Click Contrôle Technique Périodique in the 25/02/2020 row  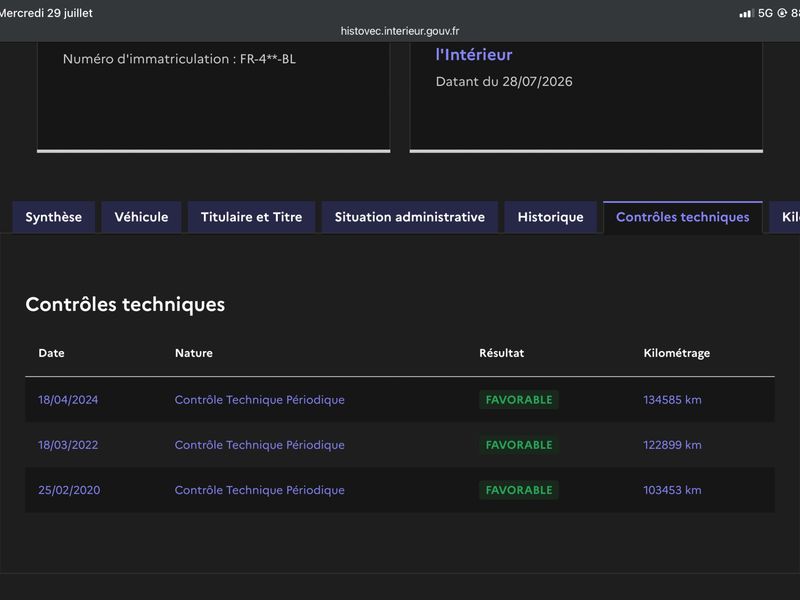[260, 490]
